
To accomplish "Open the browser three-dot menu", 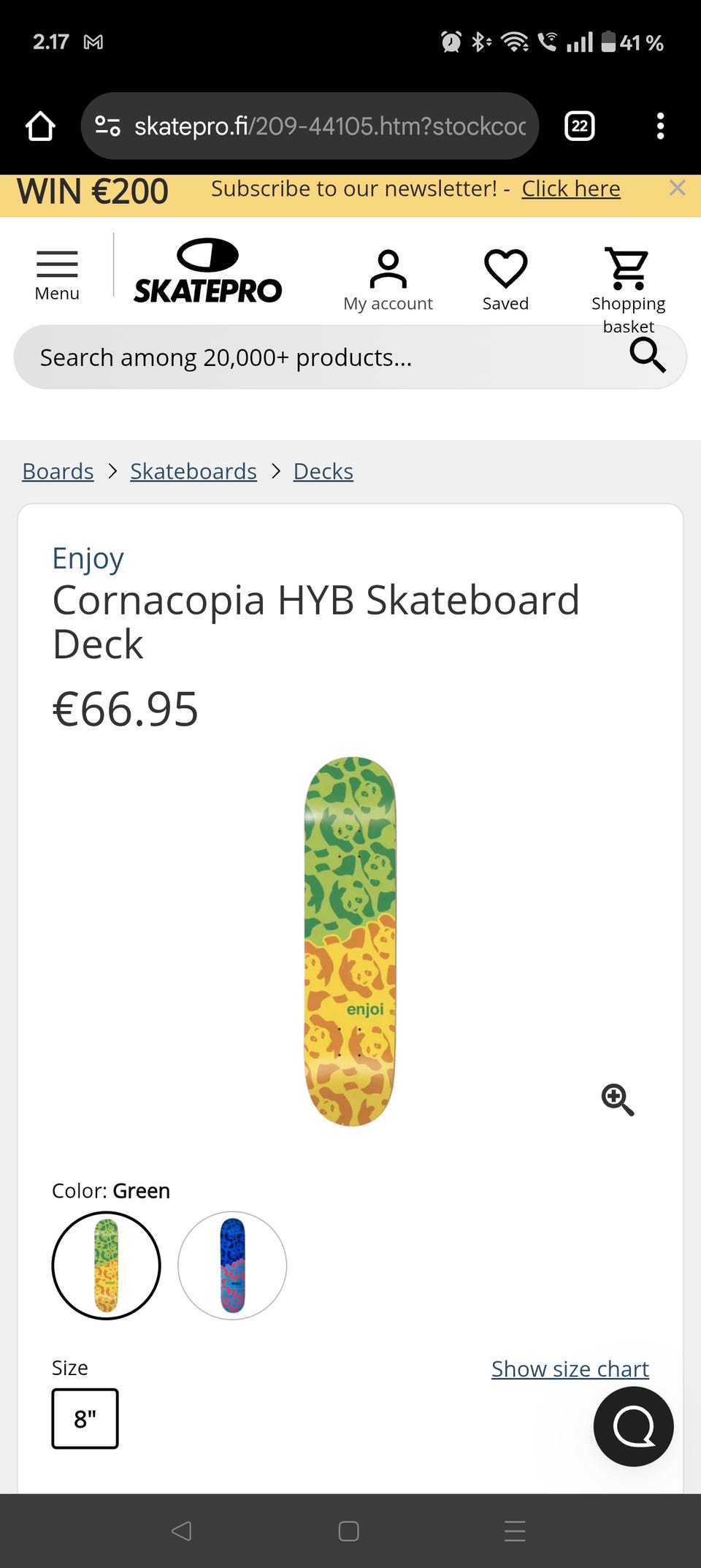I will click(x=660, y=126).
